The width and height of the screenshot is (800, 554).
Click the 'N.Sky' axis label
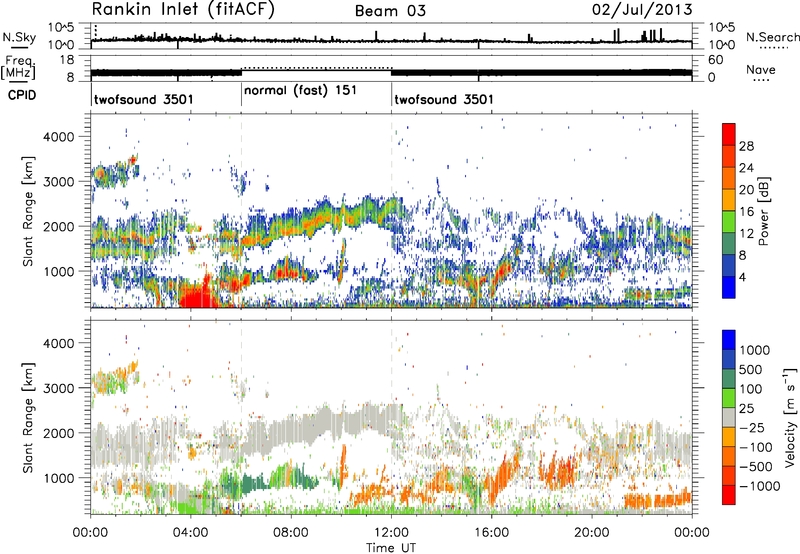click(19, 38)
